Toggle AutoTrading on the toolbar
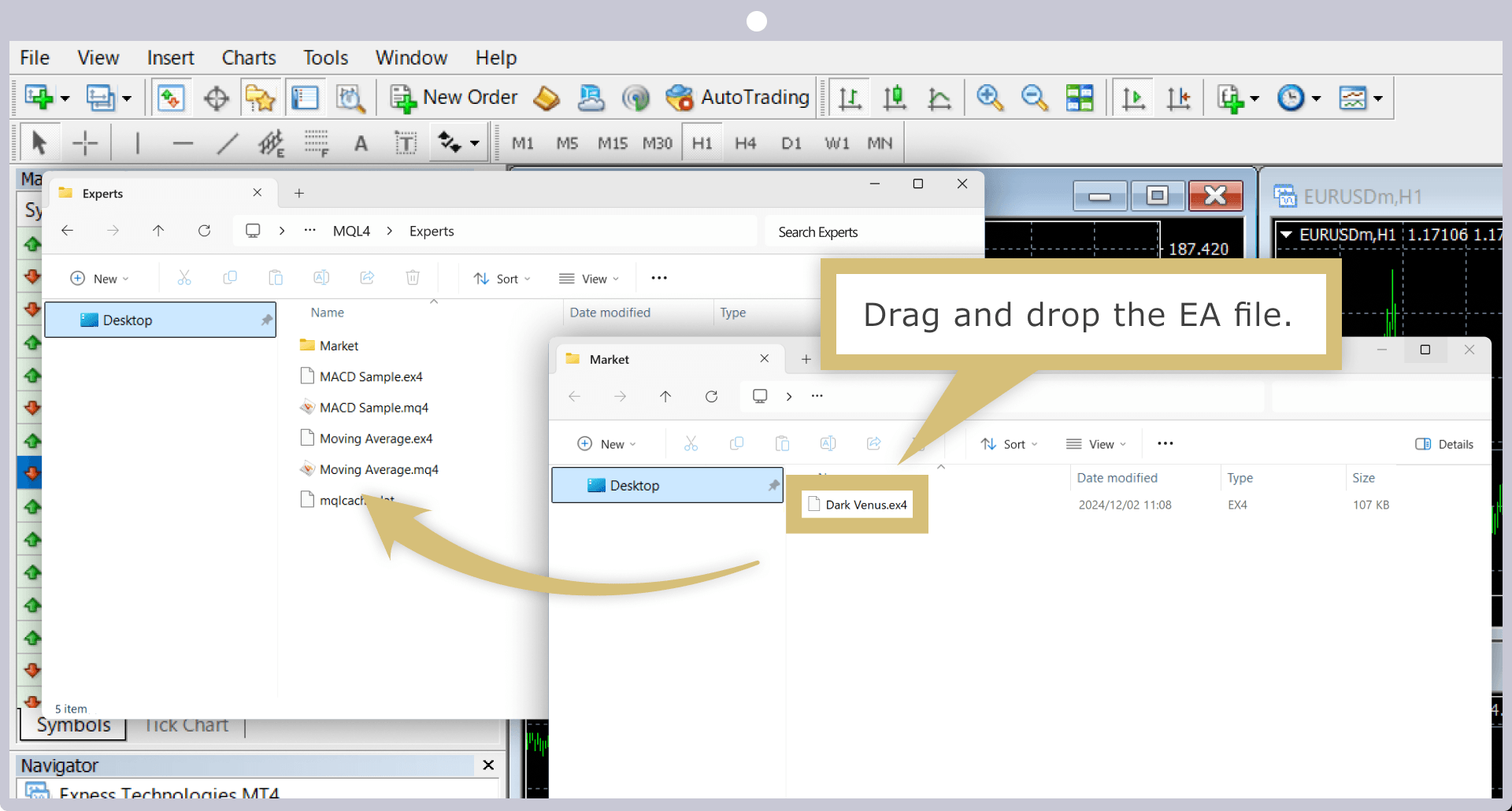This screenshot has width=1512, height=811. 738,98
